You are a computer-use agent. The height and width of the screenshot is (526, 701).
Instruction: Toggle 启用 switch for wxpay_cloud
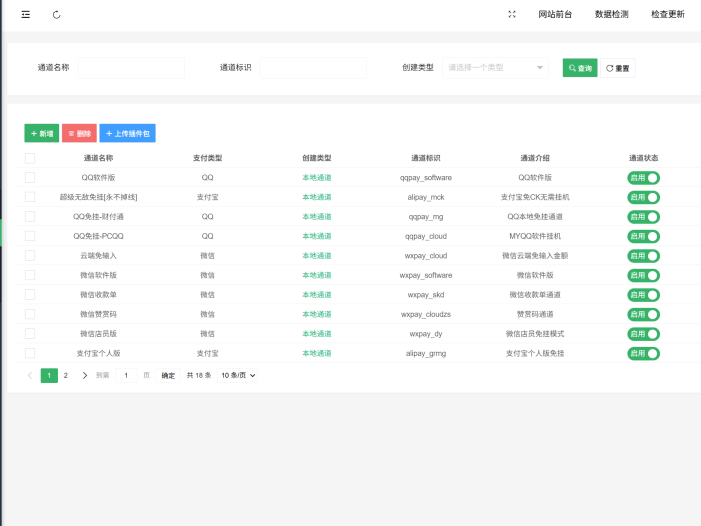[x=643, y=256]
